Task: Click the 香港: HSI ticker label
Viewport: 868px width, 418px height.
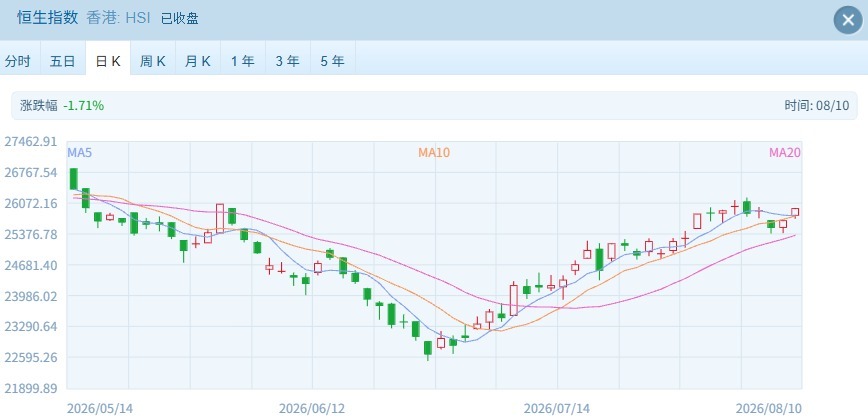Action: point(120,18)
